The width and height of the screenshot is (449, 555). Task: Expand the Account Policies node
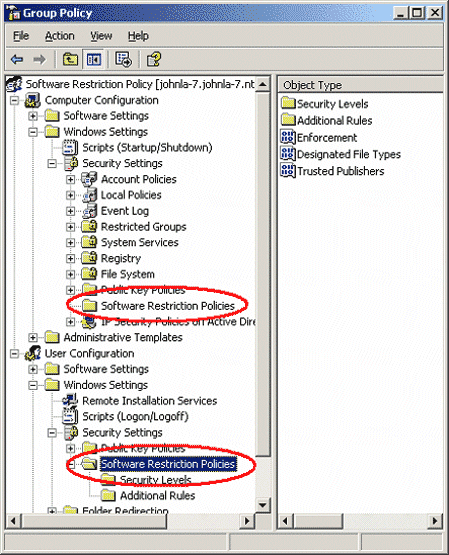tap(70, 179)
